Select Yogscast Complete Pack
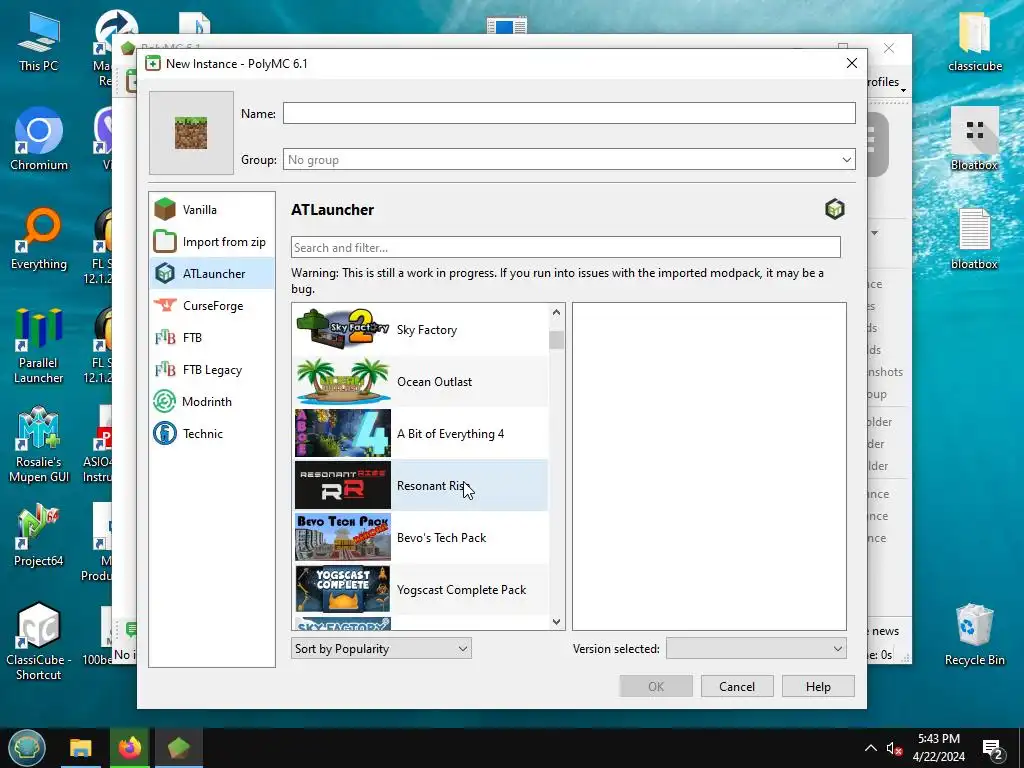Viewport: 1024px width, 768px height. pyautogui.click(x=421, y=590)
